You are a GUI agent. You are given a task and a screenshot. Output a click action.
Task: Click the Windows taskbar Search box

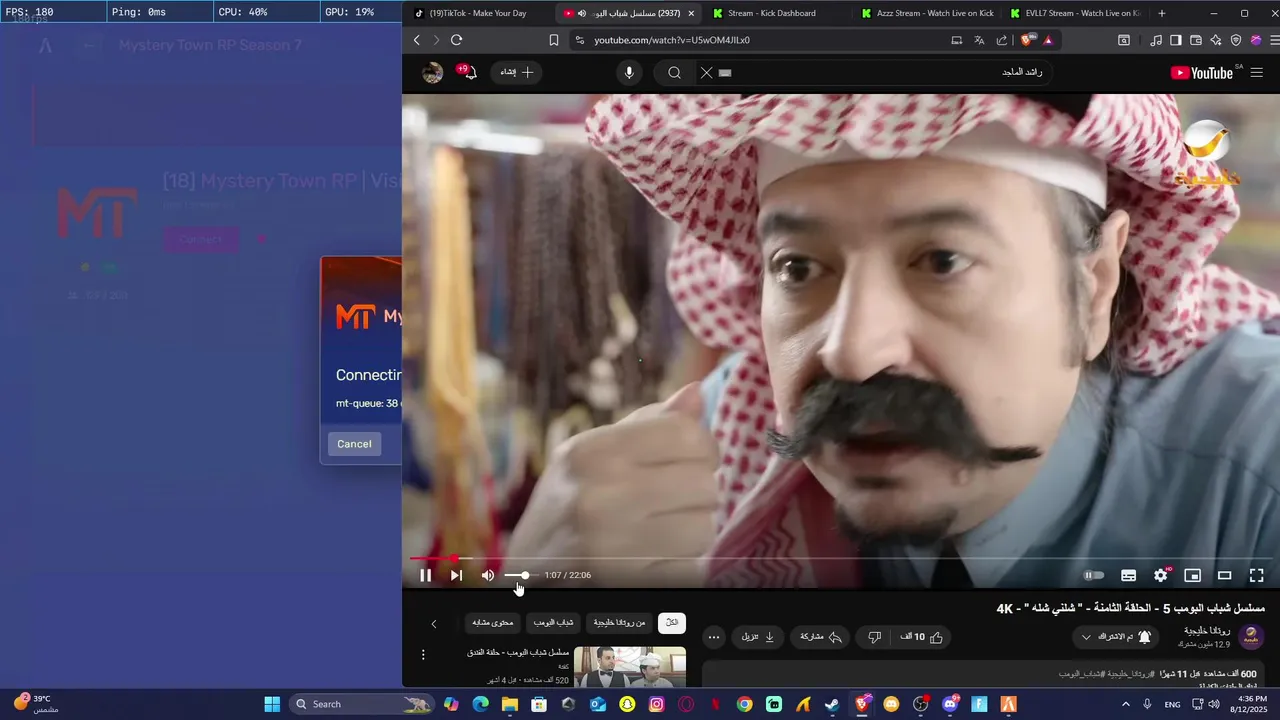362,704
